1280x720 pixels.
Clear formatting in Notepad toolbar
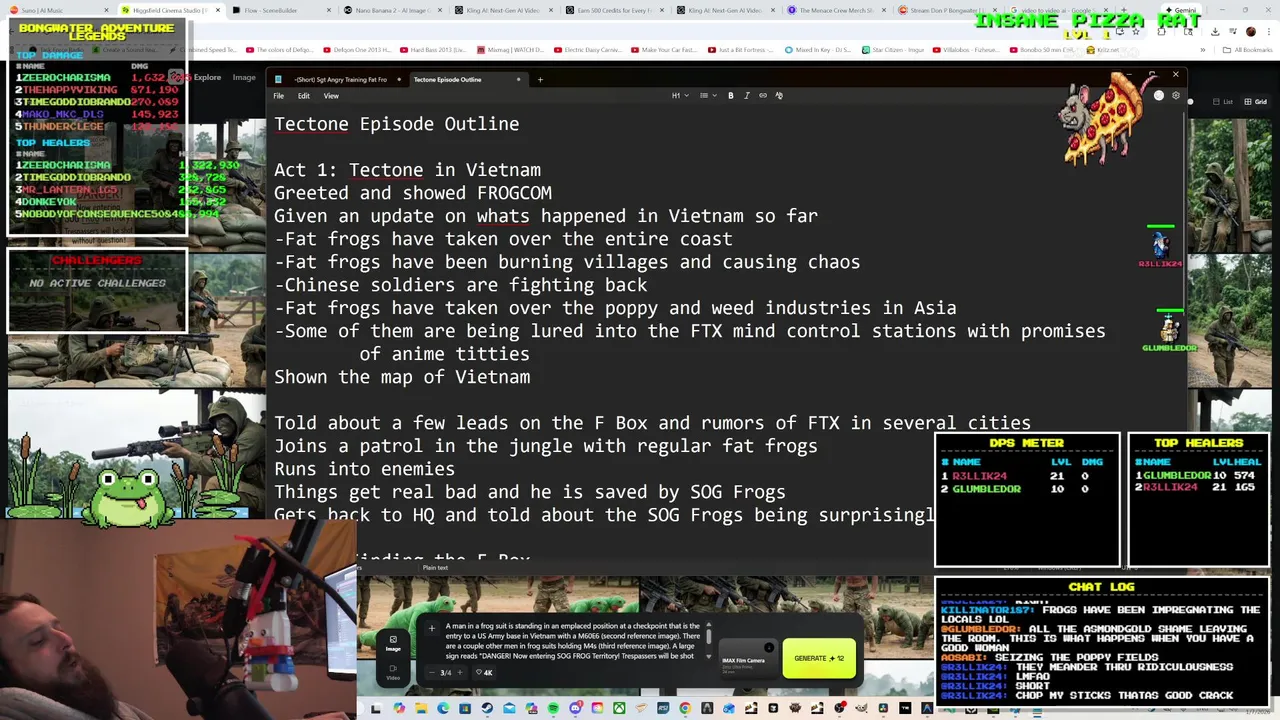[779, 95]
